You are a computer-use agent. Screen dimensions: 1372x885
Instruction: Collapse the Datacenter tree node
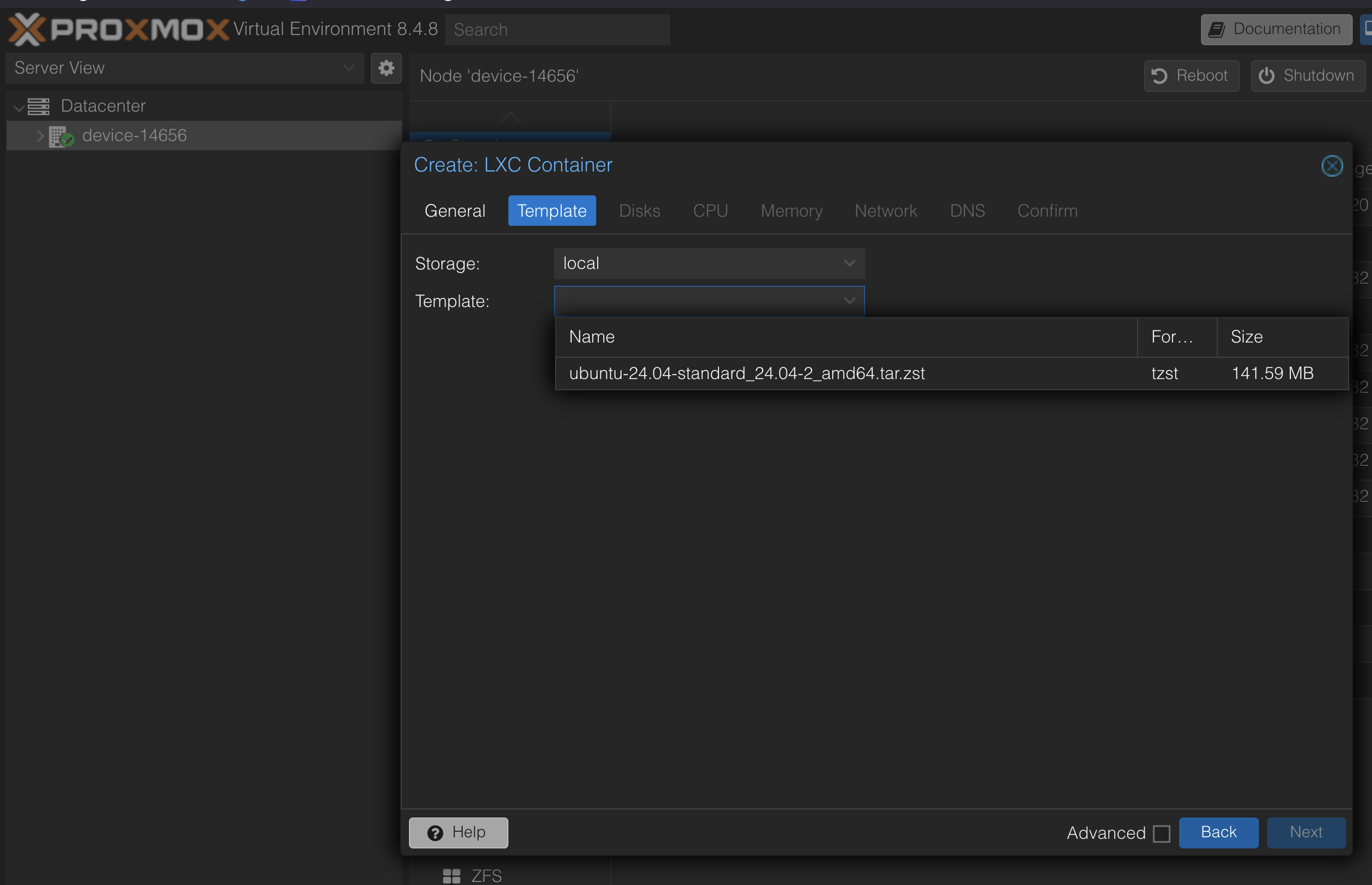click(x=18, y=107)
